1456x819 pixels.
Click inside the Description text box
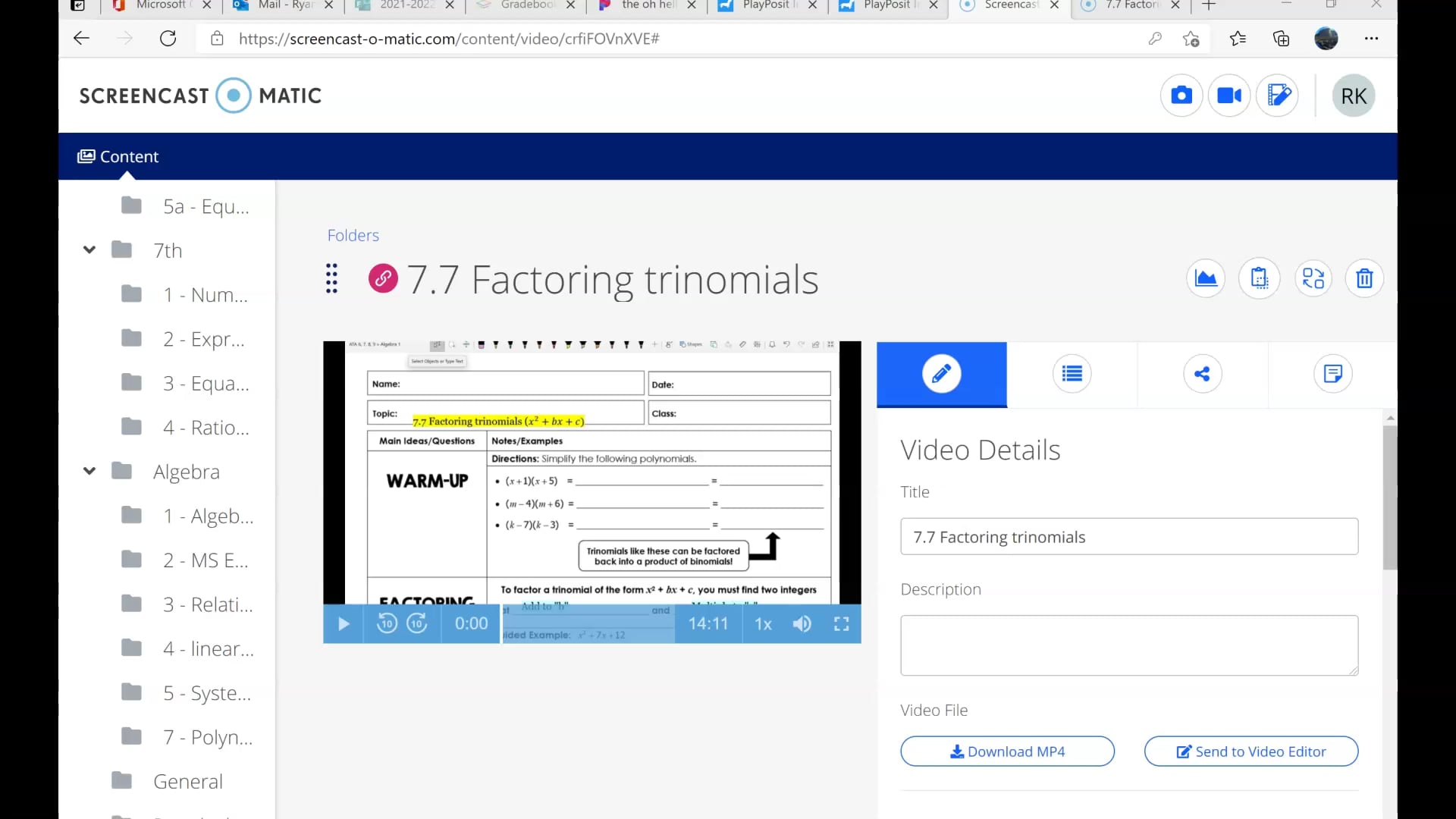(x=1128, y=645)
